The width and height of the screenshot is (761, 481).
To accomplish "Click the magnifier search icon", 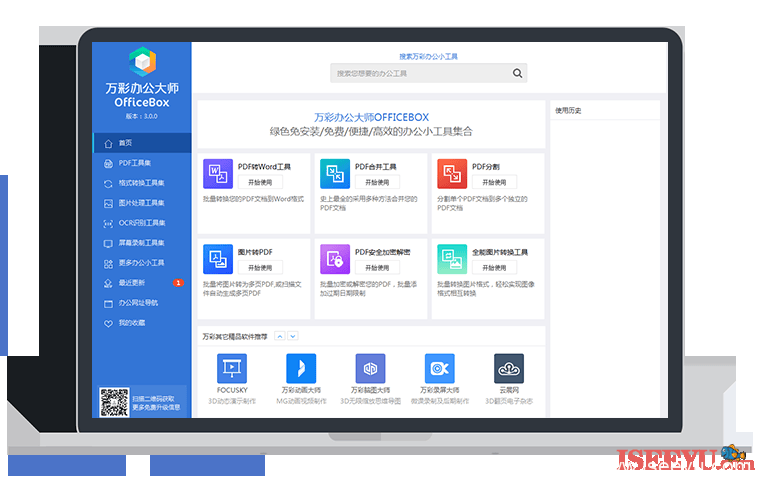I will click(517, 73).
